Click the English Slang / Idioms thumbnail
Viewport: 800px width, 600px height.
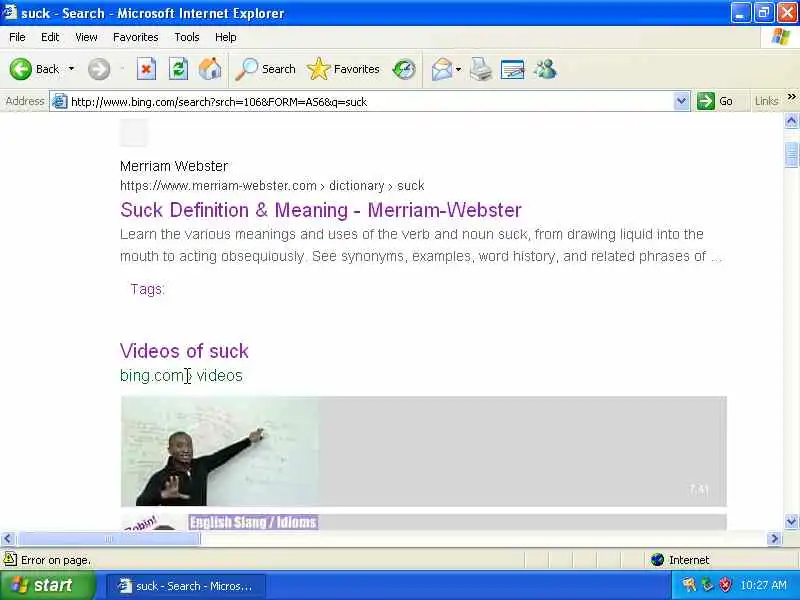[x=220, y=522]
